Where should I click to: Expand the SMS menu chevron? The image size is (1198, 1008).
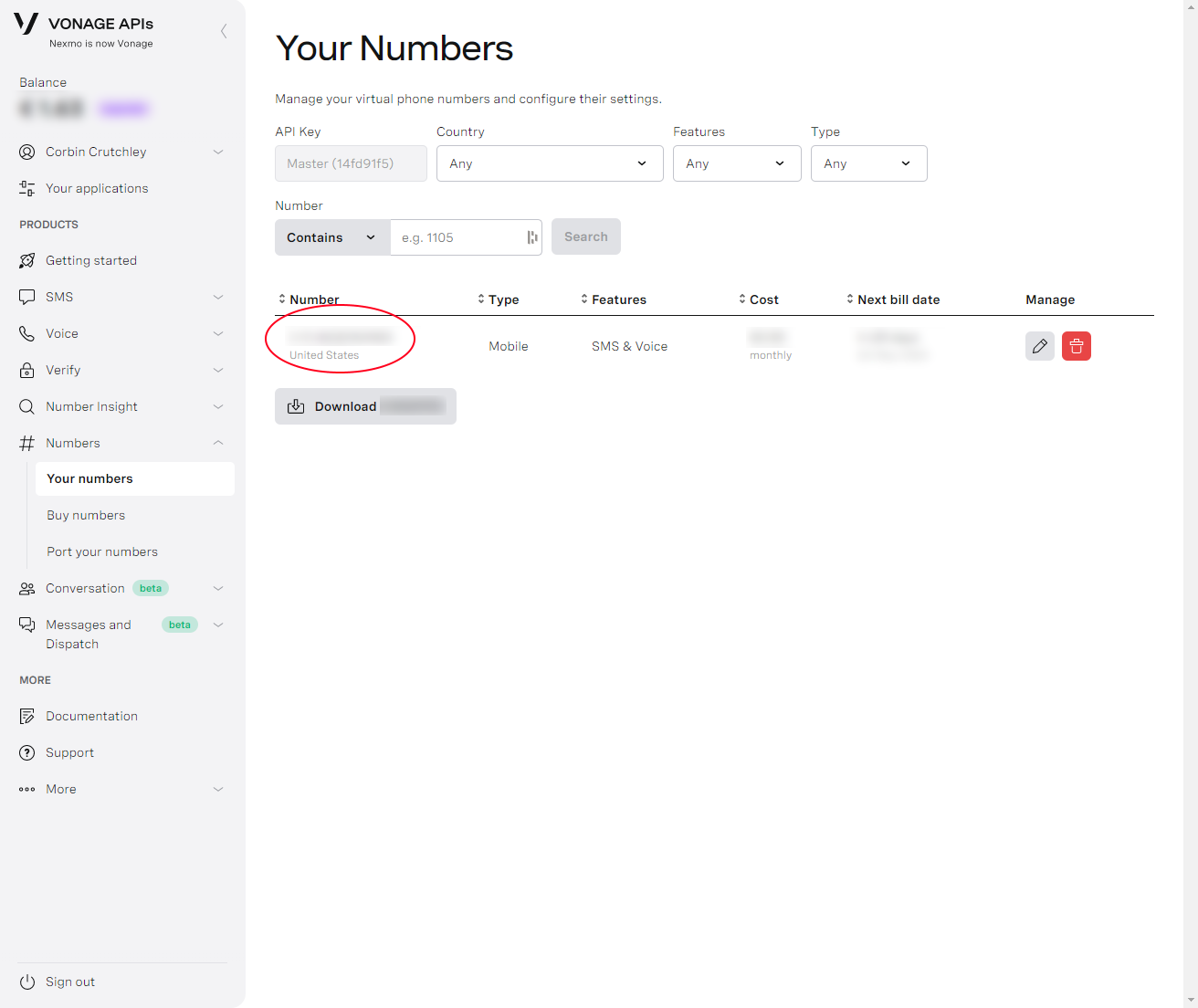218,297
